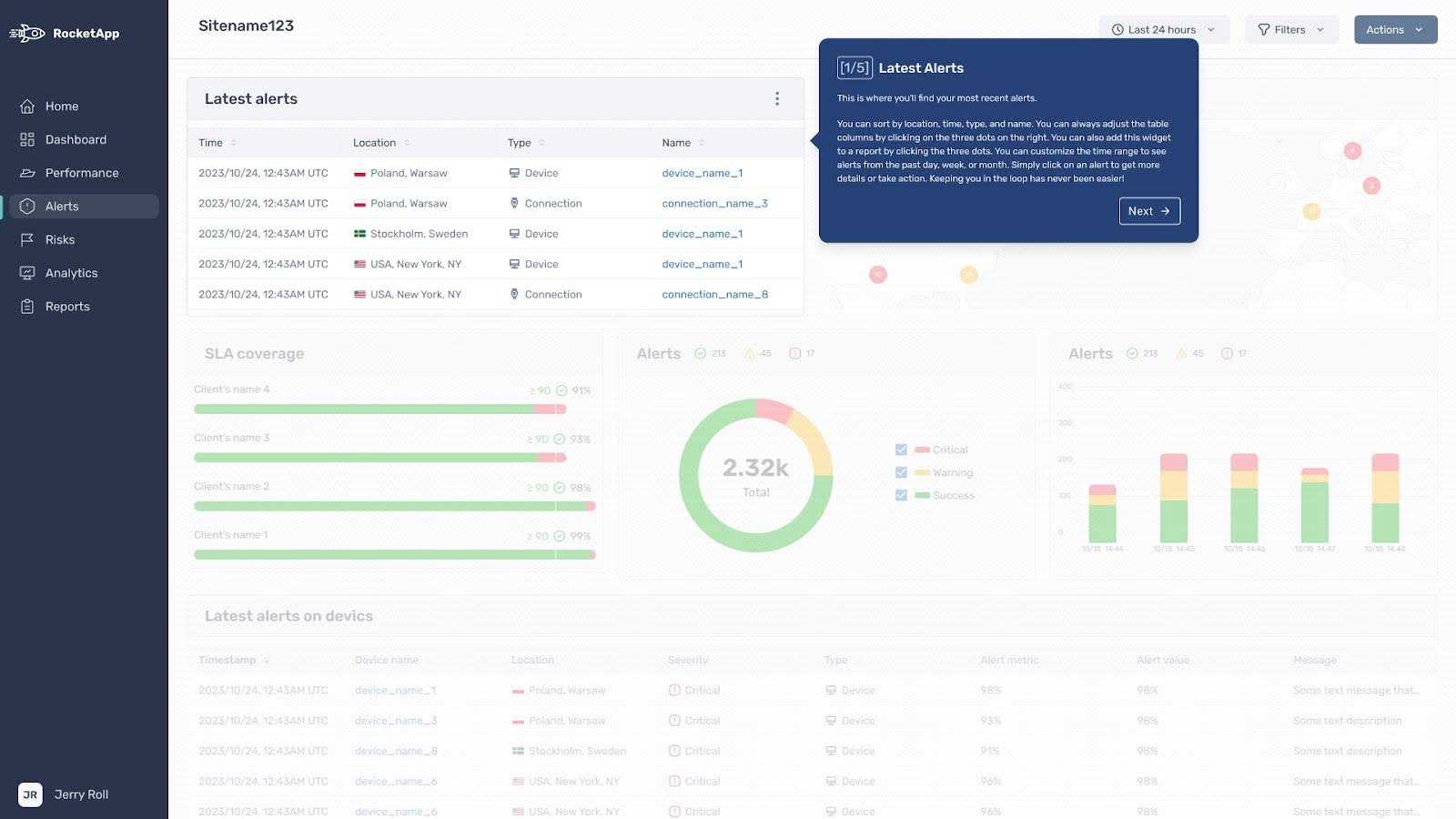Image resolution: width=1456 pixels, height=819 pixels.
Task: Open the connection_name_3 alert link
Action: (715, 203)
